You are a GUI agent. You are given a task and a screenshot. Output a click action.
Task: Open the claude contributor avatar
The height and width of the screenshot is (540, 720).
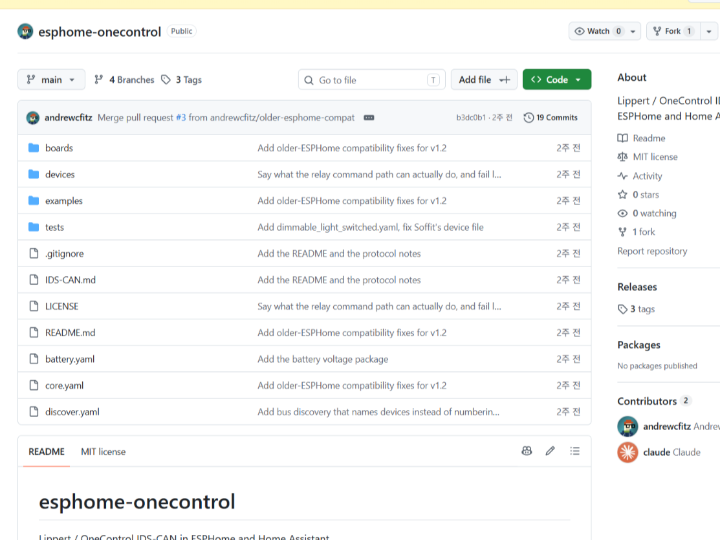point(628,452)
